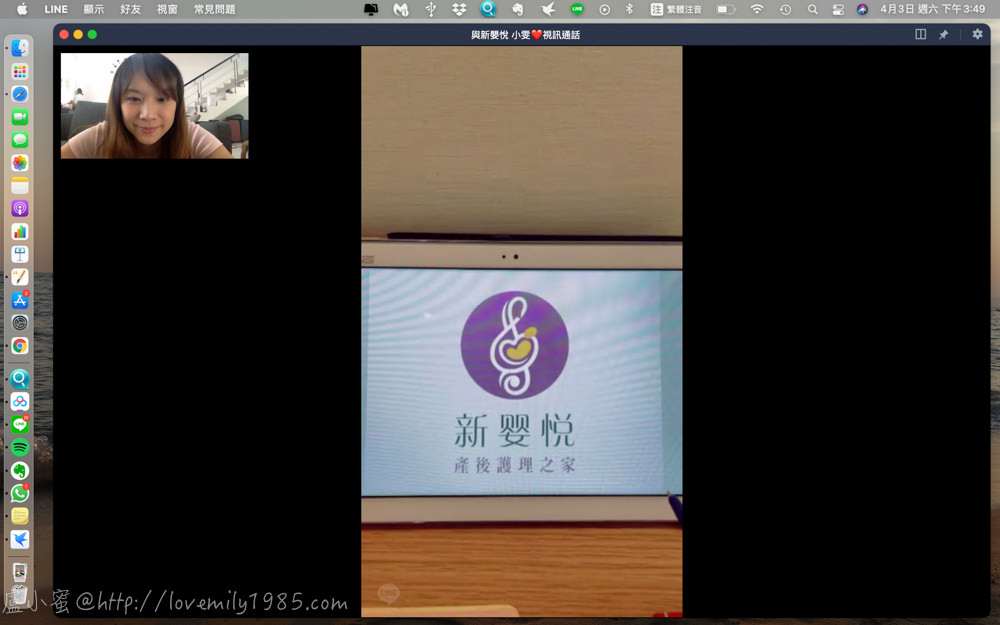
Task: Open Dropbox menu bar icon
Action: point(459,9)
